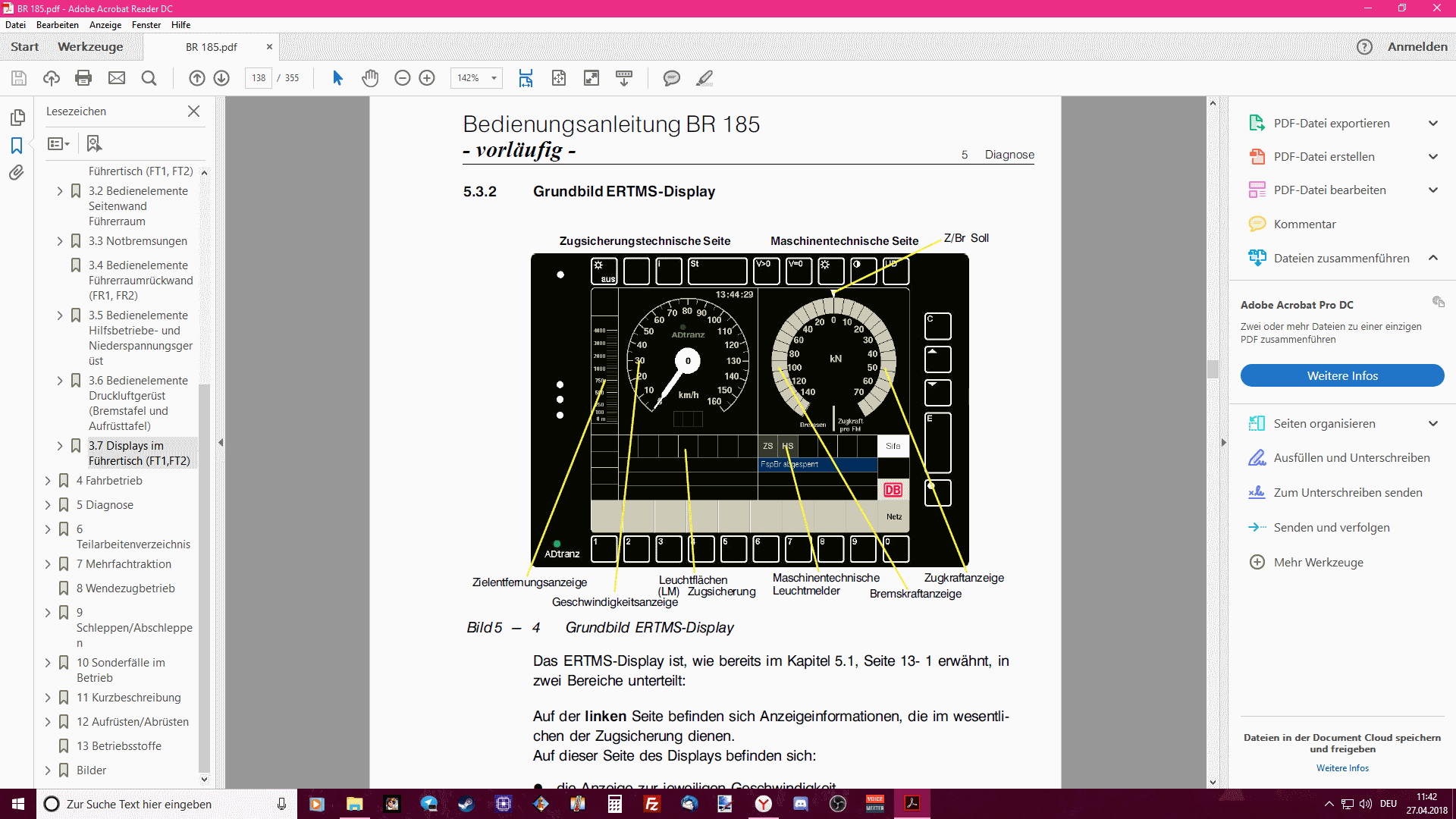Add a comment speech bubble tool
Viewport: 1456px width, 819px height.
tap(671, 78)
